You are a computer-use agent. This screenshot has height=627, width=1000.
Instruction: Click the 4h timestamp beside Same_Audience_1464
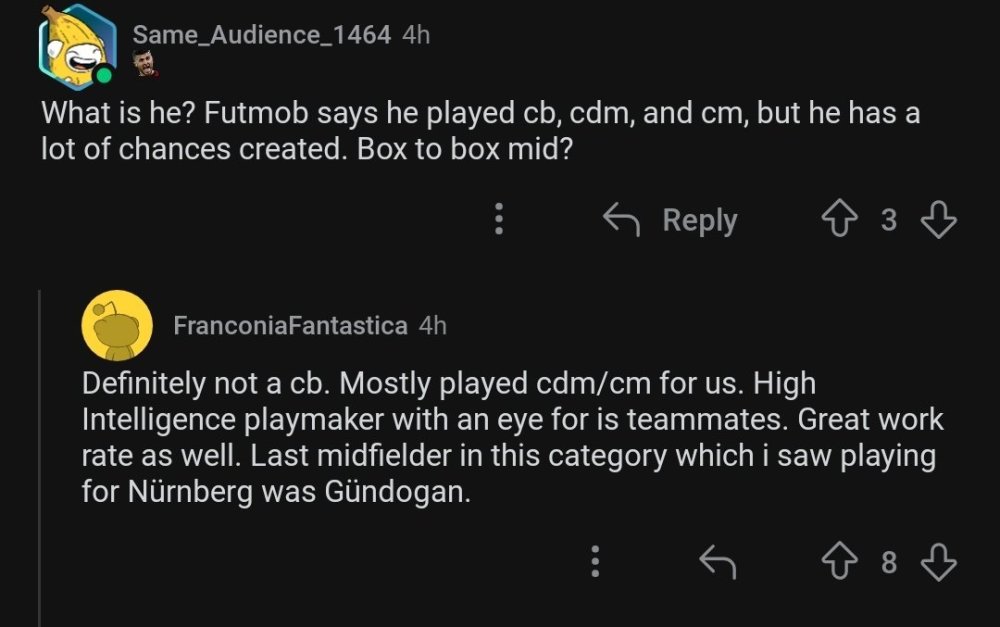tap(415, 34)
